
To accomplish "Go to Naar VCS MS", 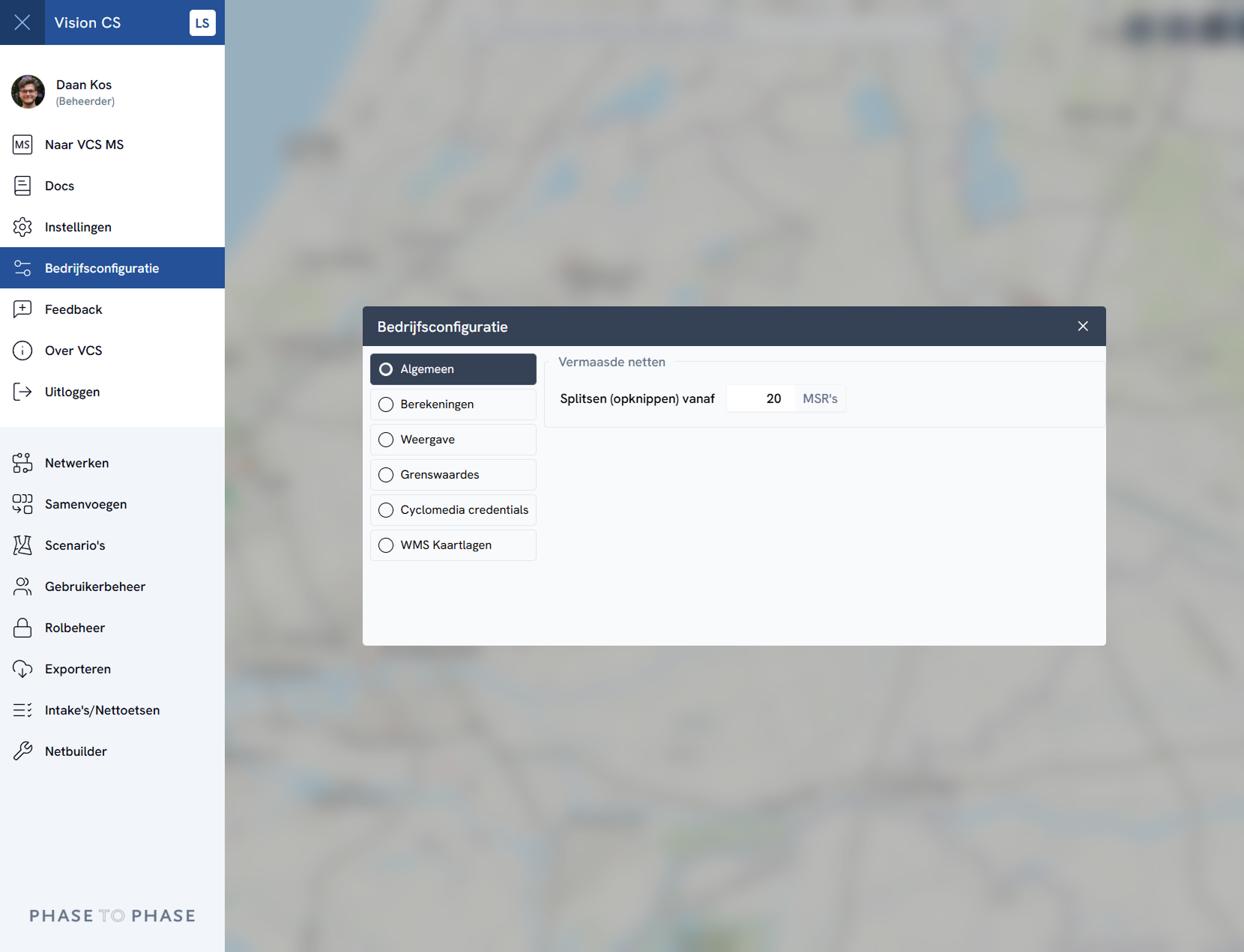I will click(84, 145).
